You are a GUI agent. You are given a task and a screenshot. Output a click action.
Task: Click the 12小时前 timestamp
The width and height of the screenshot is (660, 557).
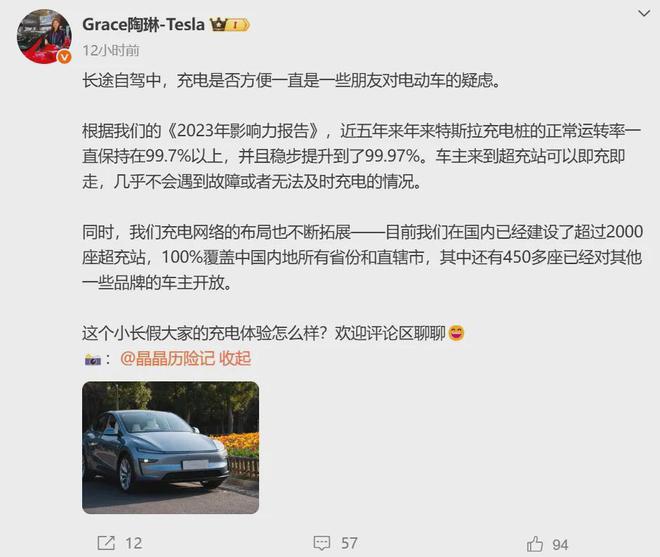(x=111, y=51)
